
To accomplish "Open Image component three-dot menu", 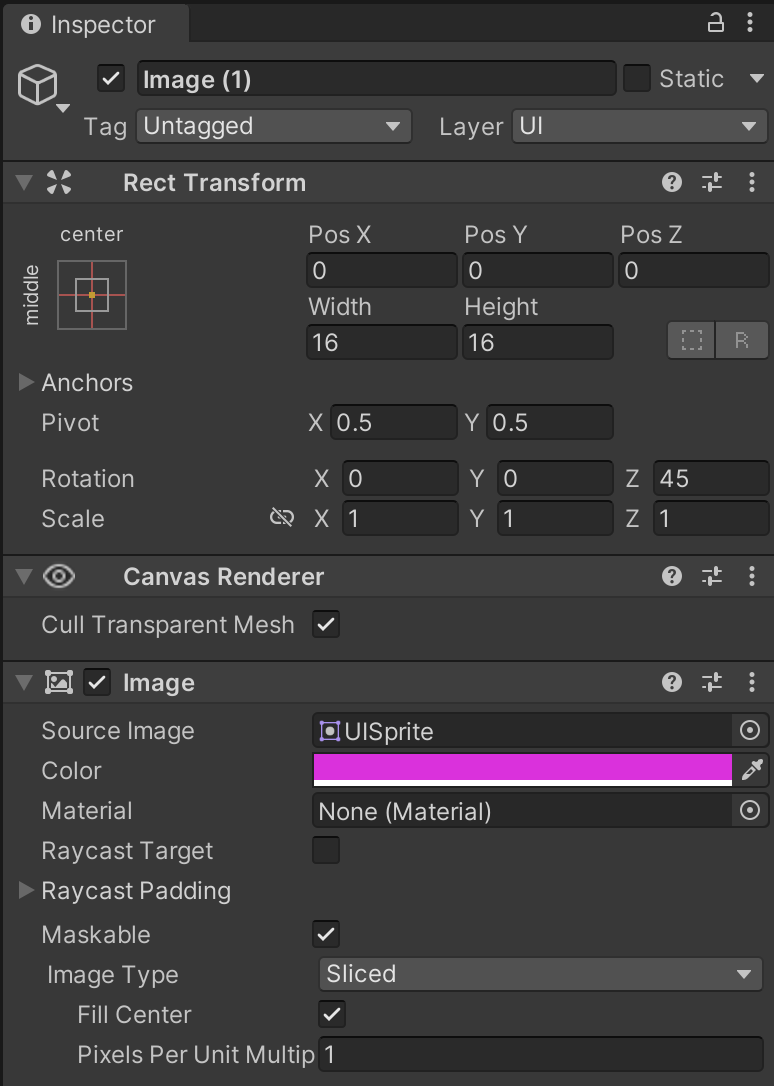I will pyautogui.click(x=752, y=682).
